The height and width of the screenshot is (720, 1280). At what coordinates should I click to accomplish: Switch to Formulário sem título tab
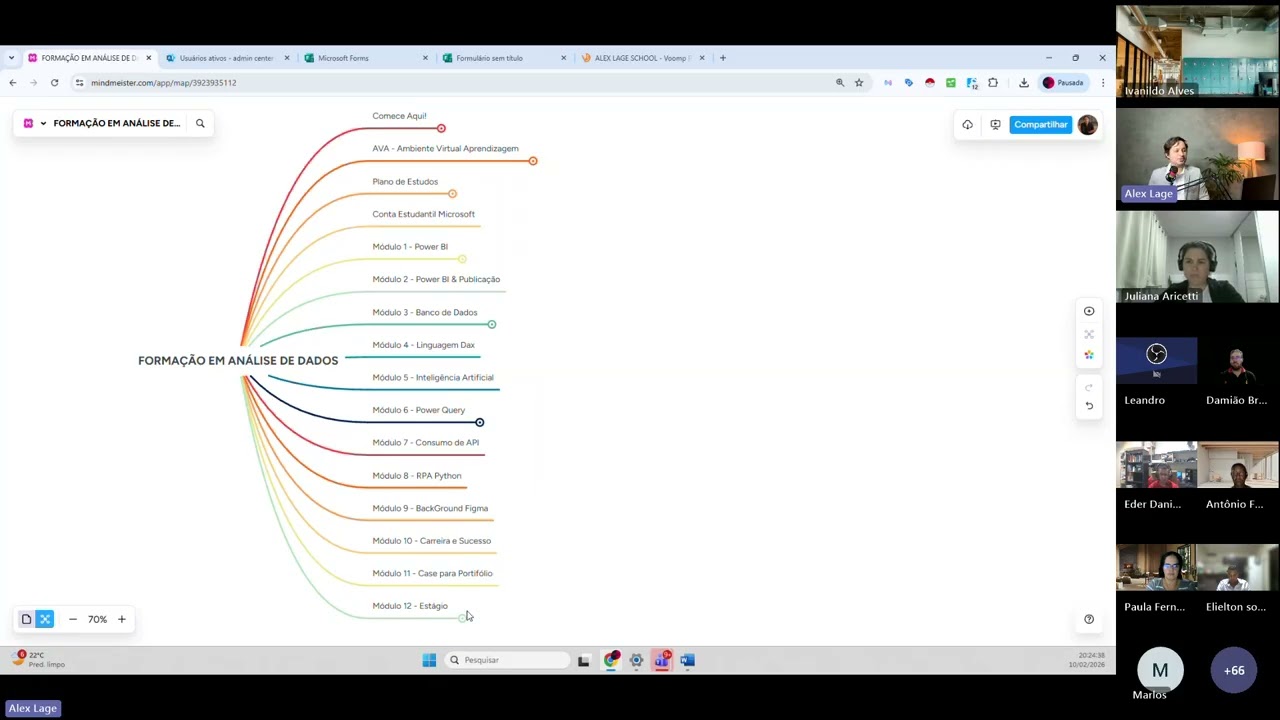504,58
